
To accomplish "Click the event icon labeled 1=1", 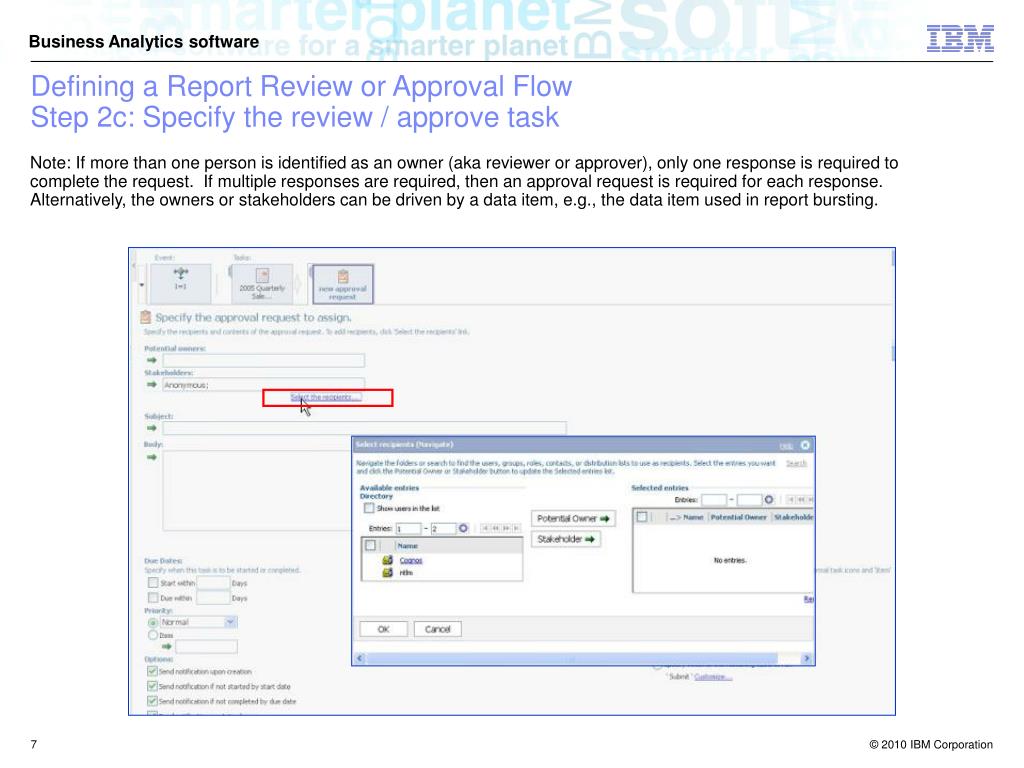I will (181, 283).
